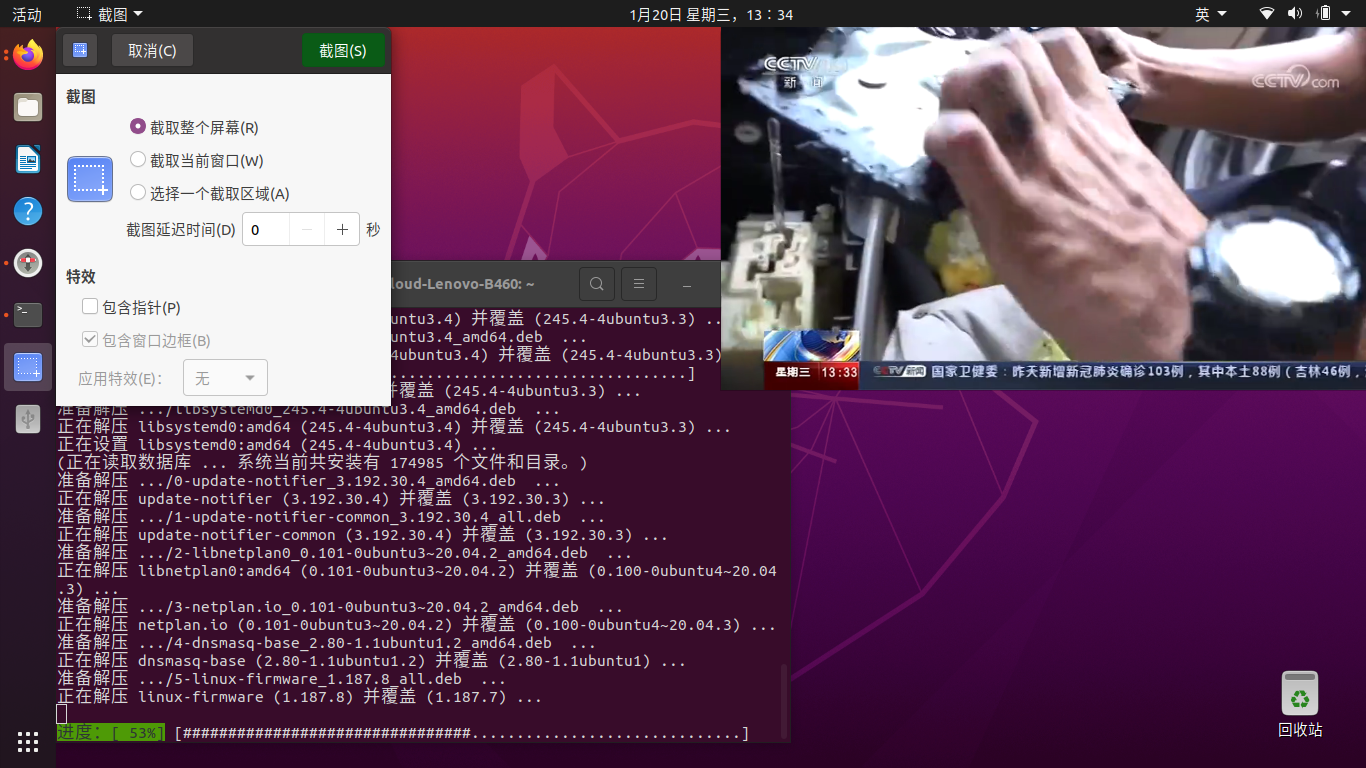Click the terminal search icon
The image size is (1366, 768).
(x=597, y=285)
